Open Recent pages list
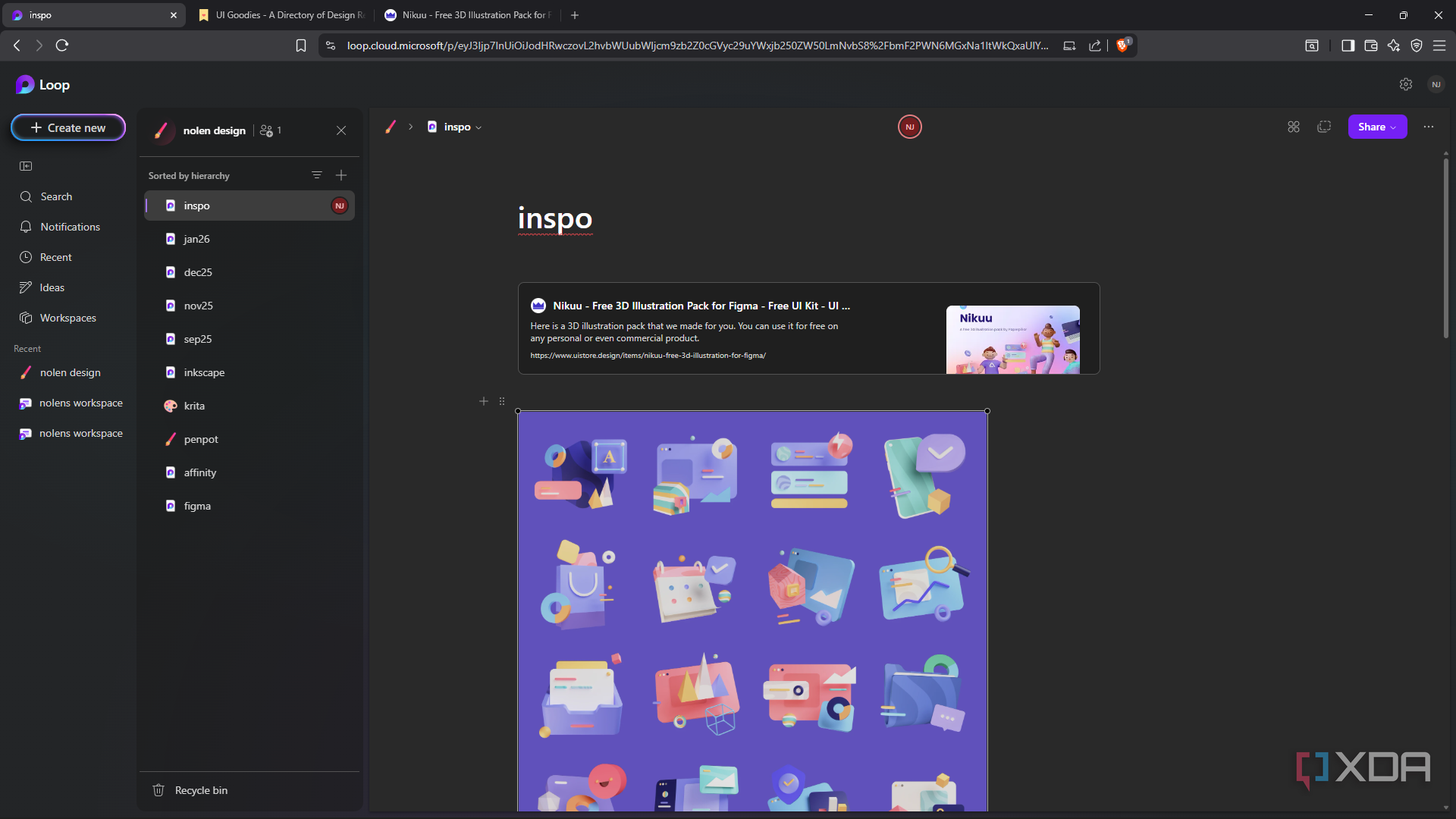1456x819 pixels. click(x=46, y=257)
